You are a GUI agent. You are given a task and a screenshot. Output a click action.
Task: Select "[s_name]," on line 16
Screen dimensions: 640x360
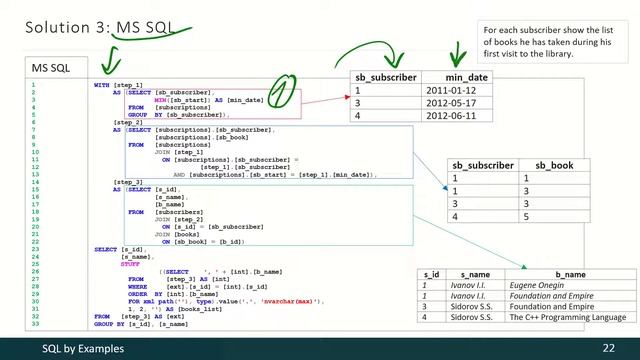[171, 197]
